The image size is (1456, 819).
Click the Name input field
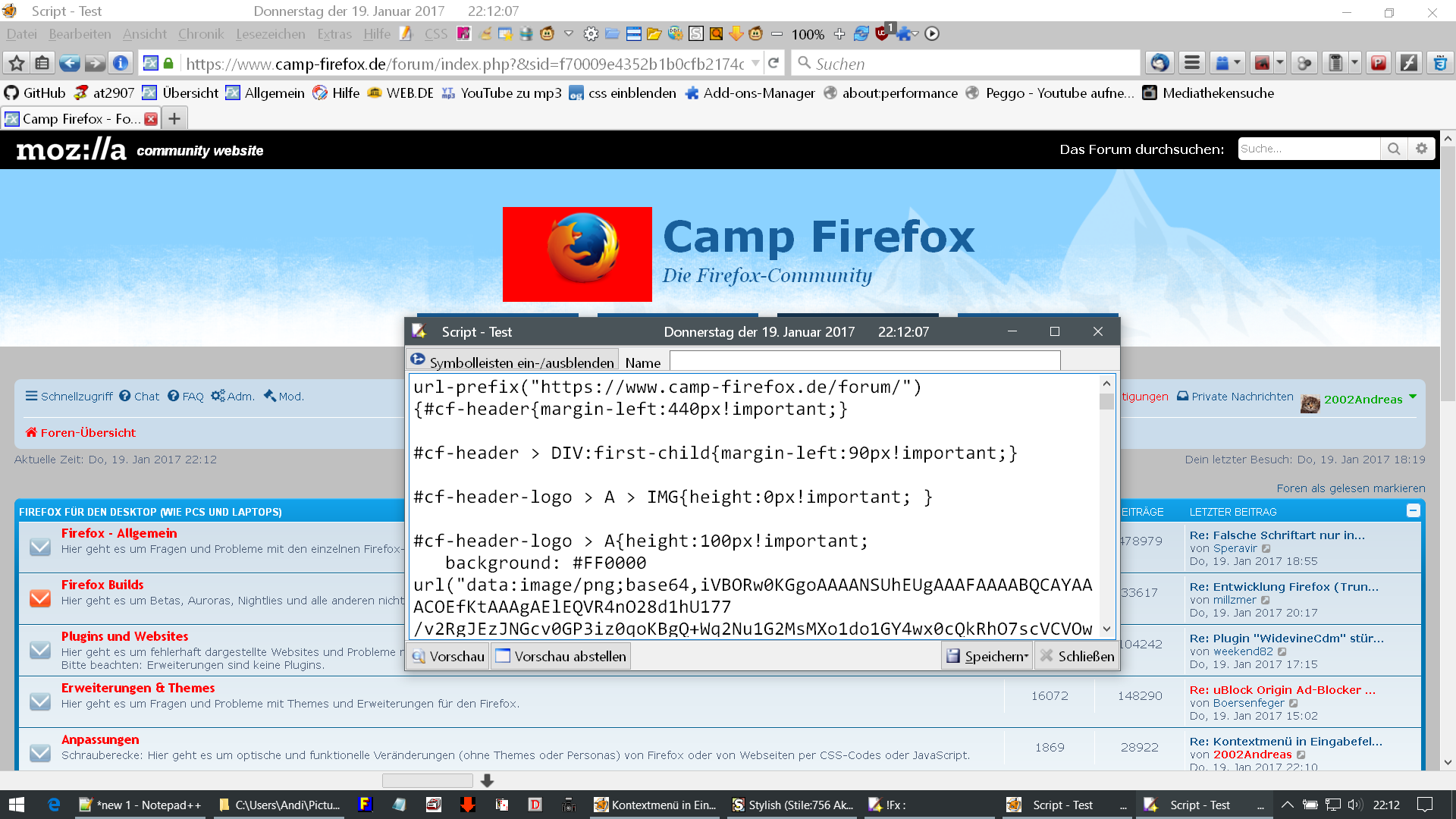(864, 362)
